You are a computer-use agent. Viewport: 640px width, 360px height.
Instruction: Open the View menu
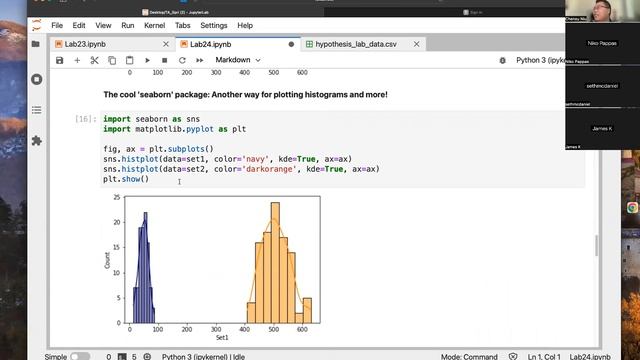pyautogui.click(x=103, y=25)
